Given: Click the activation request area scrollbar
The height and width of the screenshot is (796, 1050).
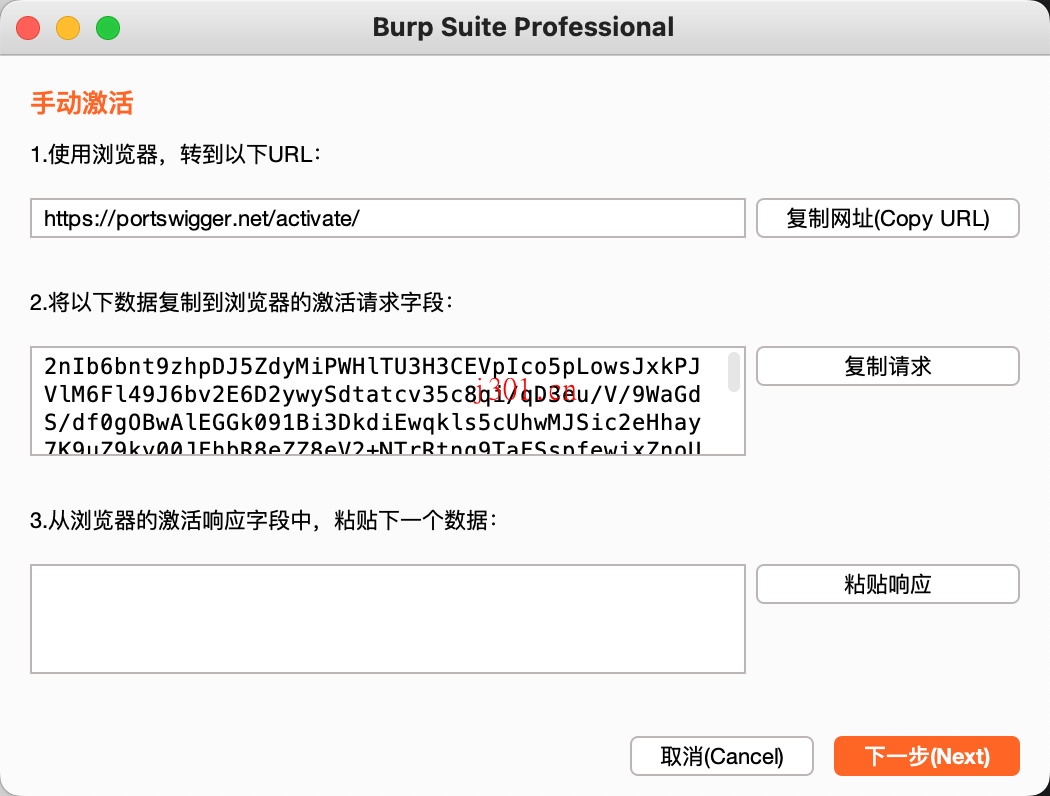Looking at the screenshot, I should (x=734, y=372).
